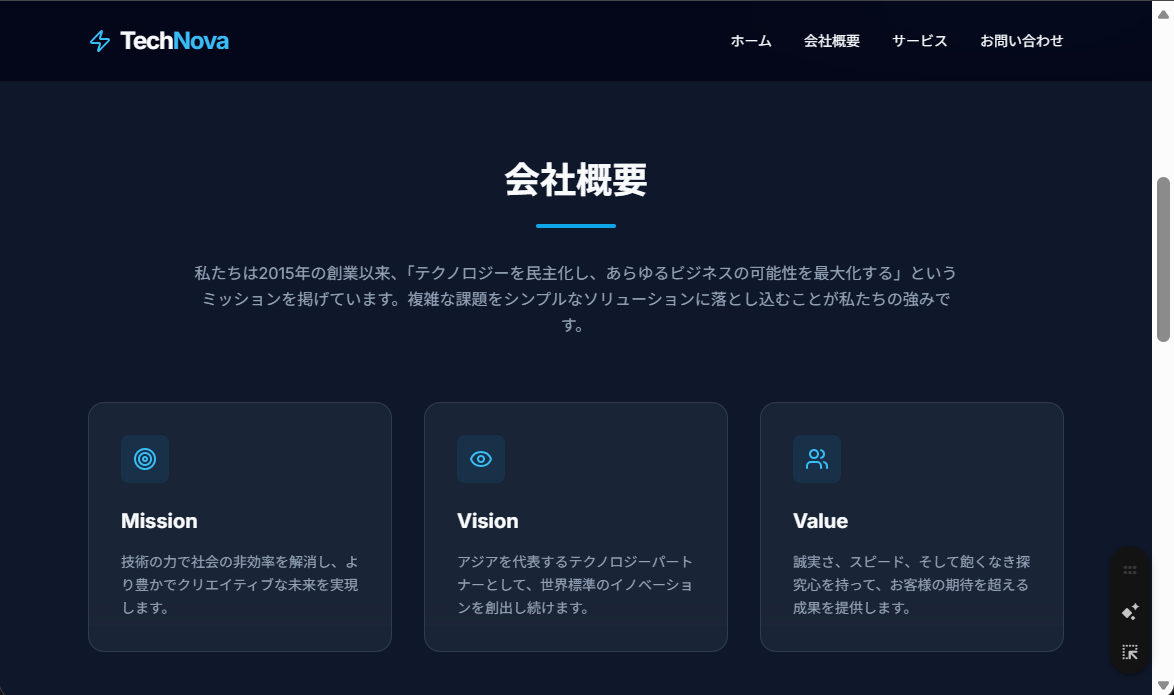
Task: Select the Mission card
Action: pos(239,525)
